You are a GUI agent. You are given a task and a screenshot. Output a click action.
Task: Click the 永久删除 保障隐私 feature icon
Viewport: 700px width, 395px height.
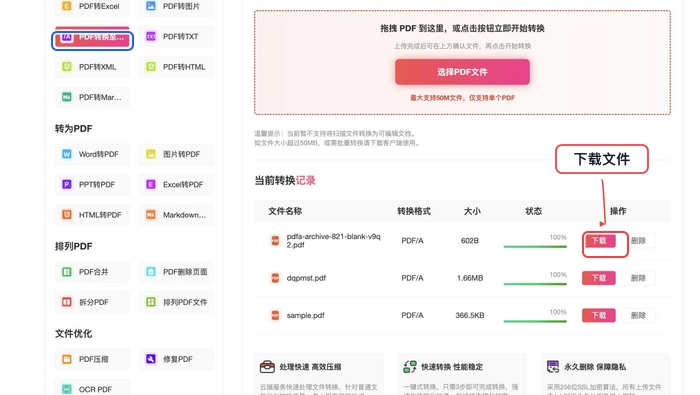[x=553, y=367]
